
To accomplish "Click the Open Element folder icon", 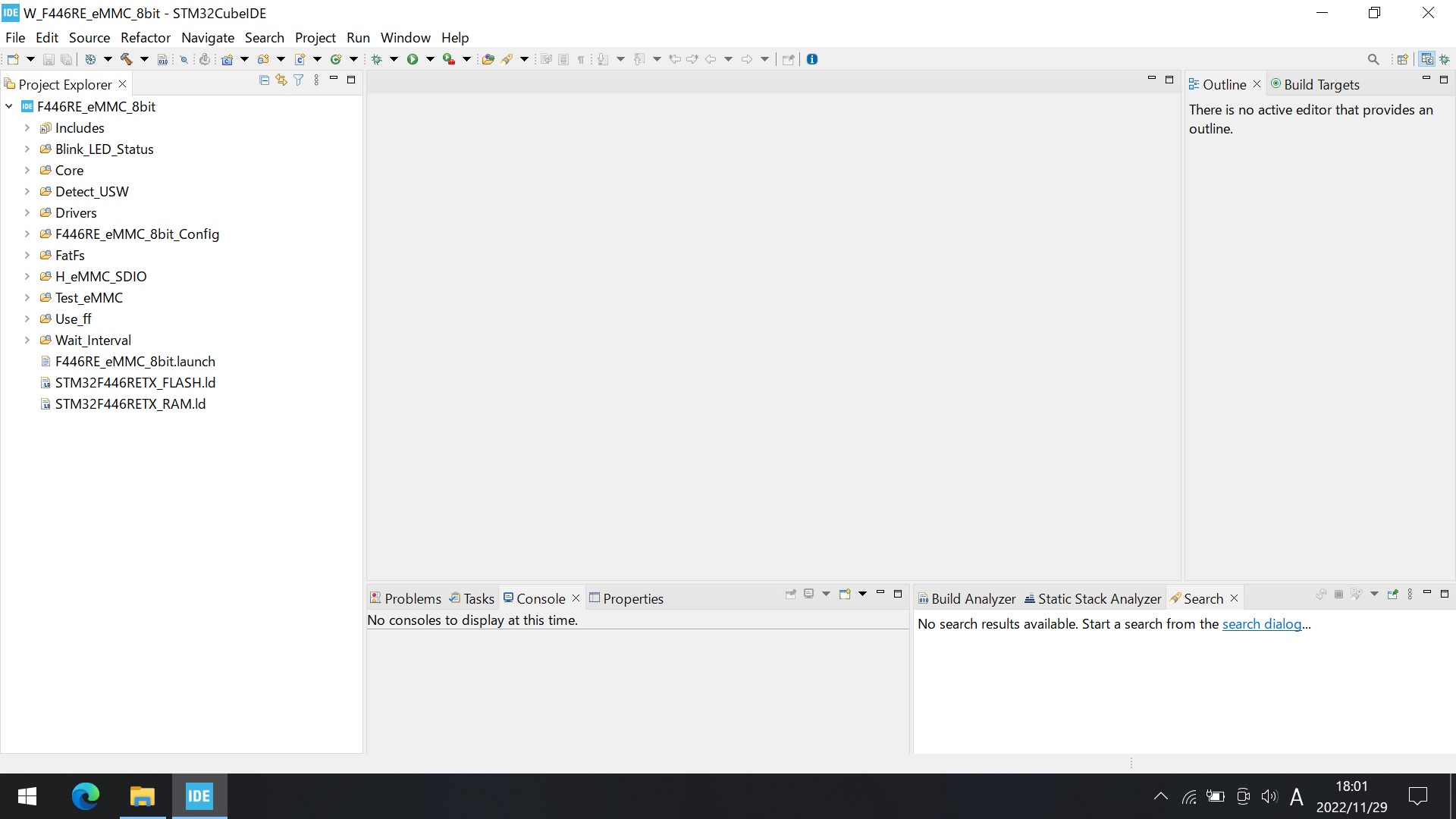I will pyautogui.click(x=488, y=59).
